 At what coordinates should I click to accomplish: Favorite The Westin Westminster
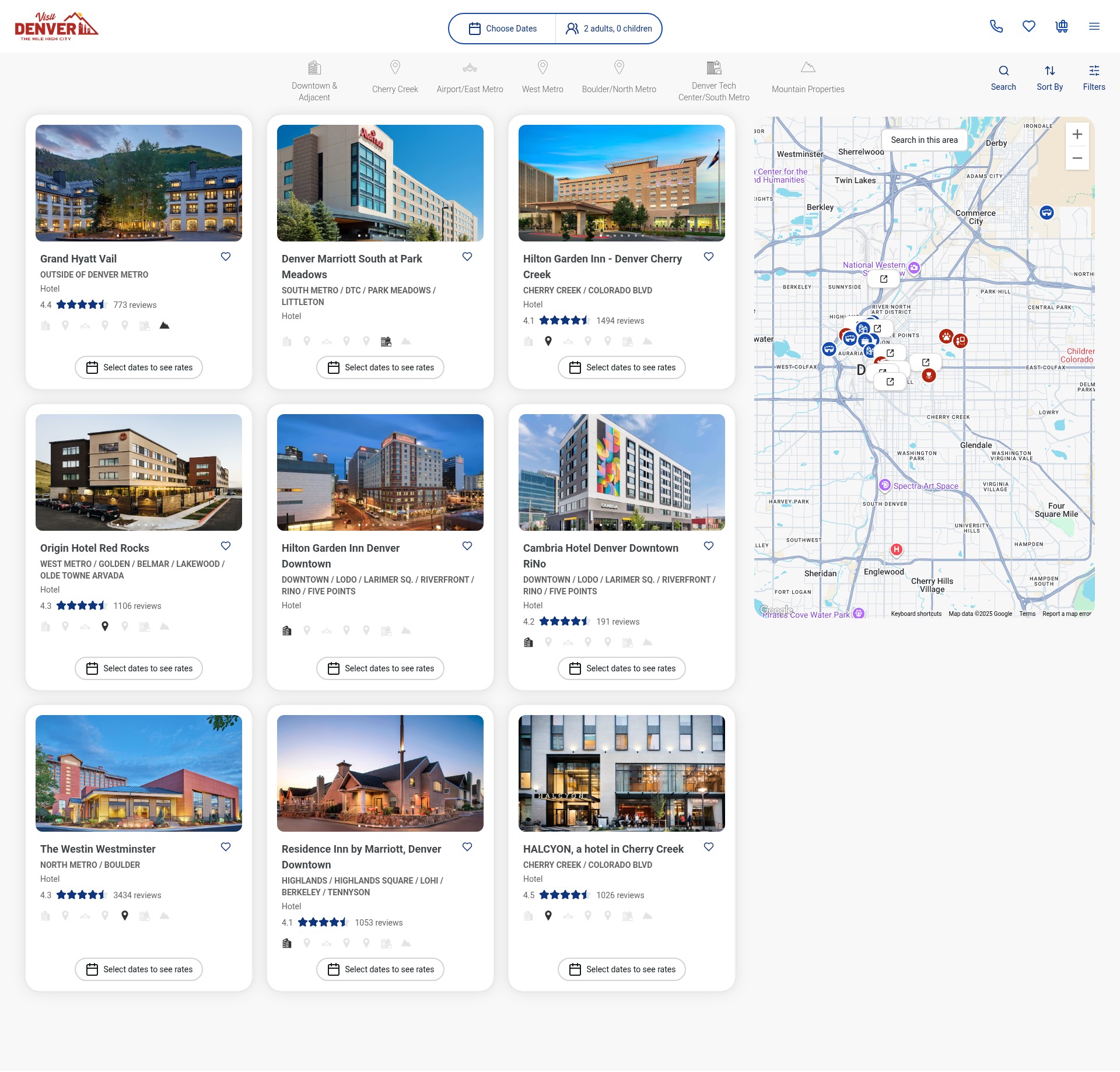(x=226, y=847)
